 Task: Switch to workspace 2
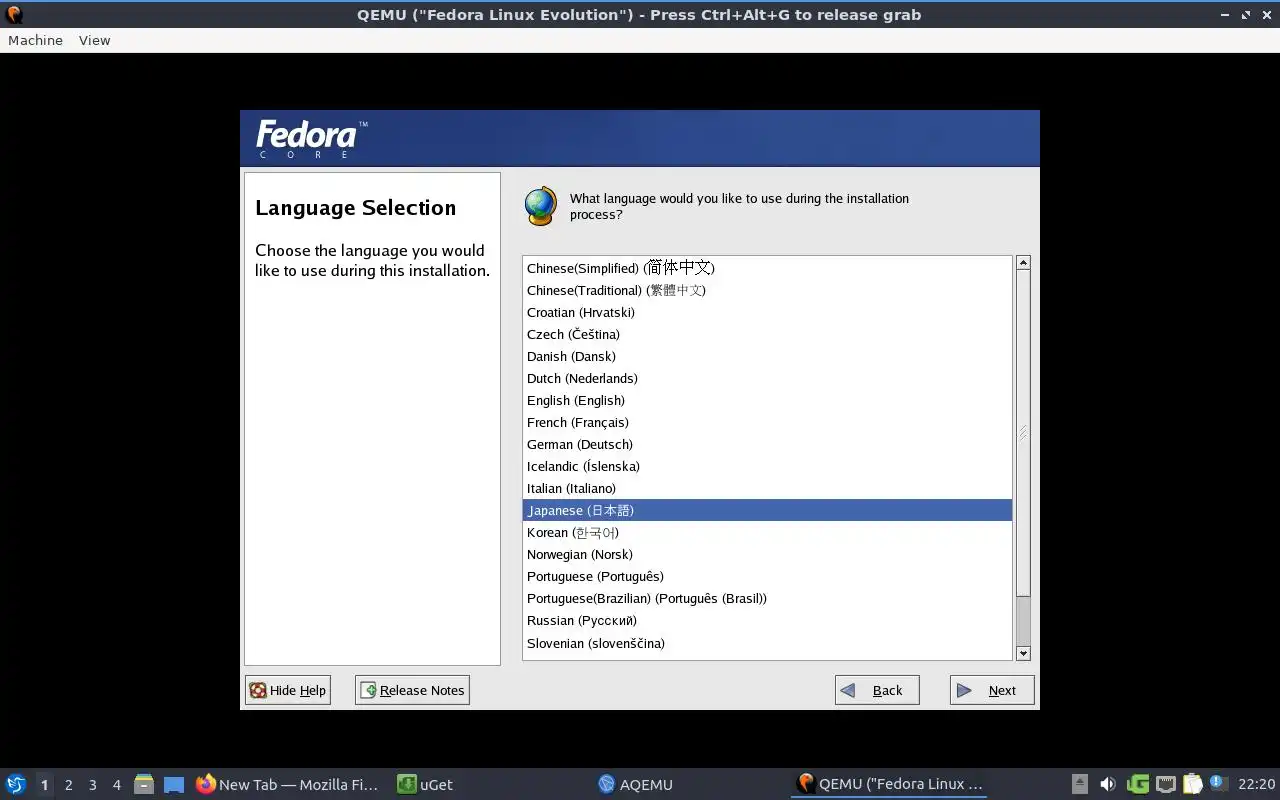tap(68, 785)
